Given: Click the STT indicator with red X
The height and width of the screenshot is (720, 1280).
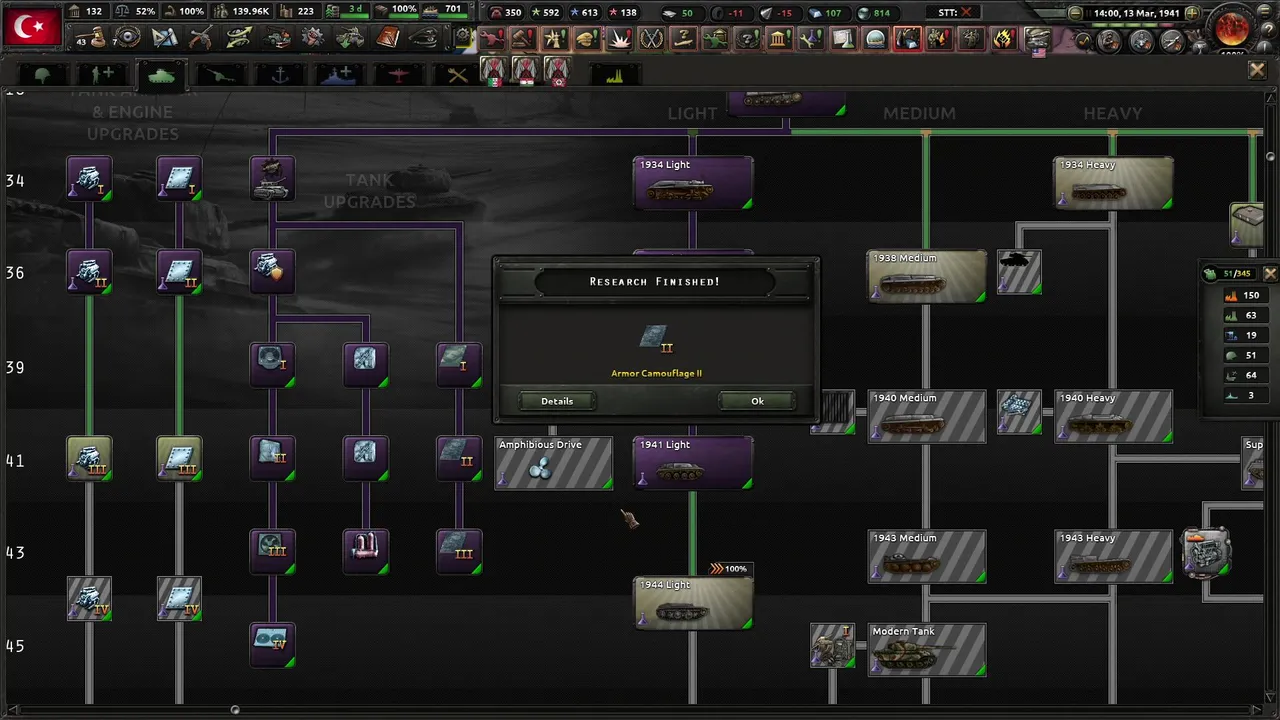Looking at the screenshot, I should click(x=955, y=13).
